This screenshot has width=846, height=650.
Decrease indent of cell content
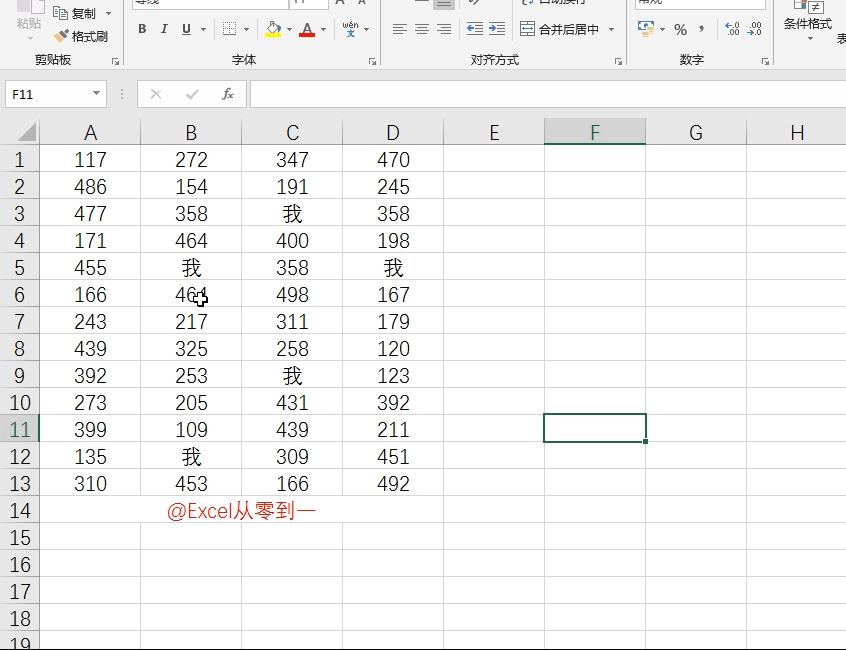[475, 30]
